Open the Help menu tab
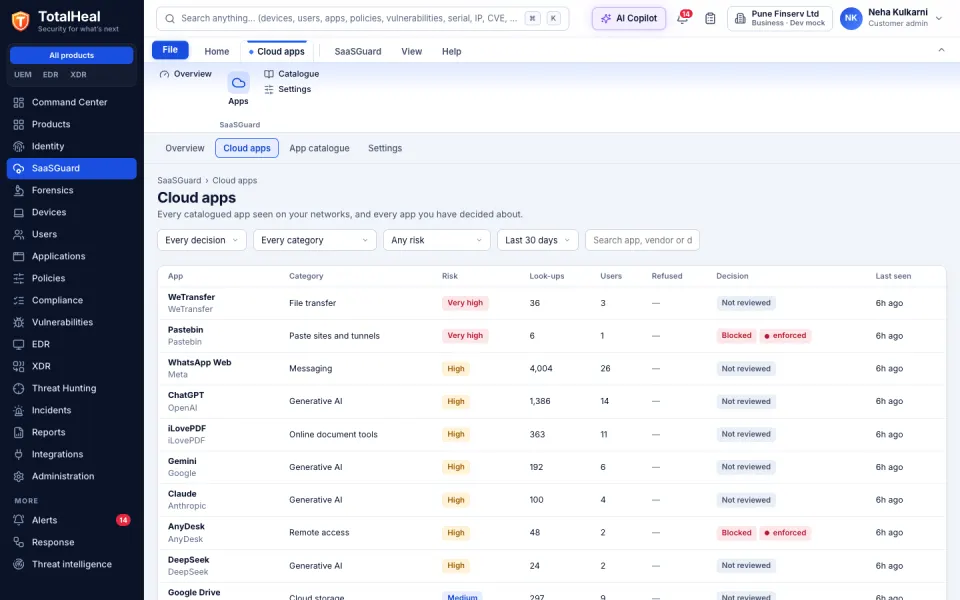This screenshot has width=960, height=600. [x=451, y=51]
